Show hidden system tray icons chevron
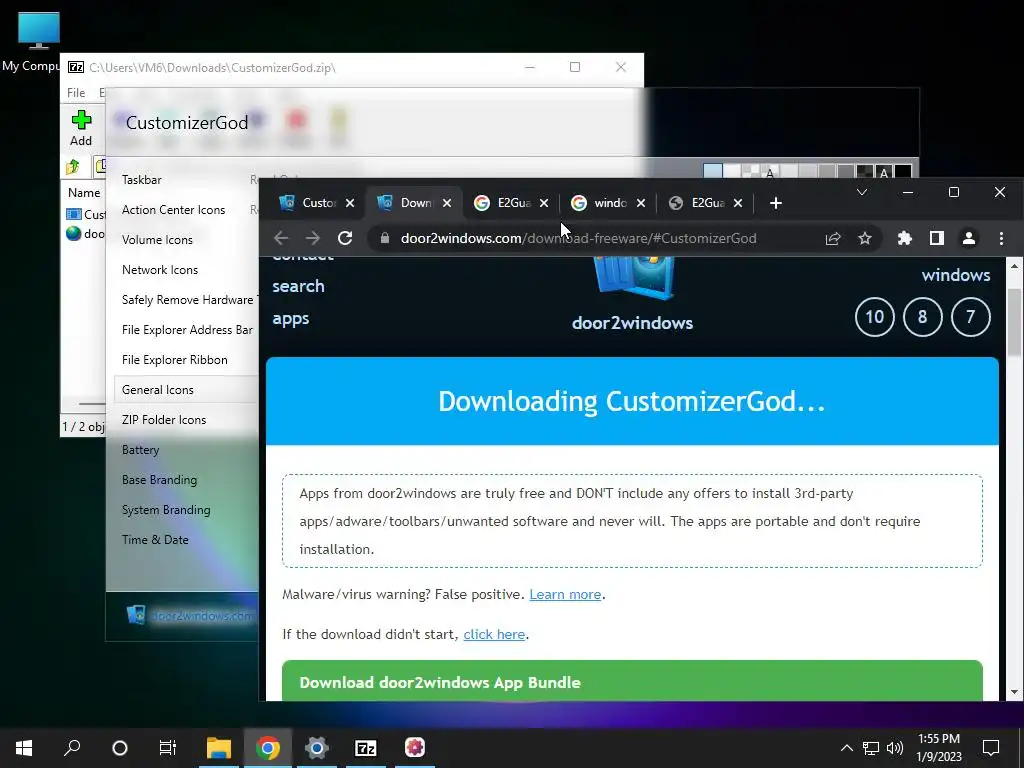 (x=846, y=748)
